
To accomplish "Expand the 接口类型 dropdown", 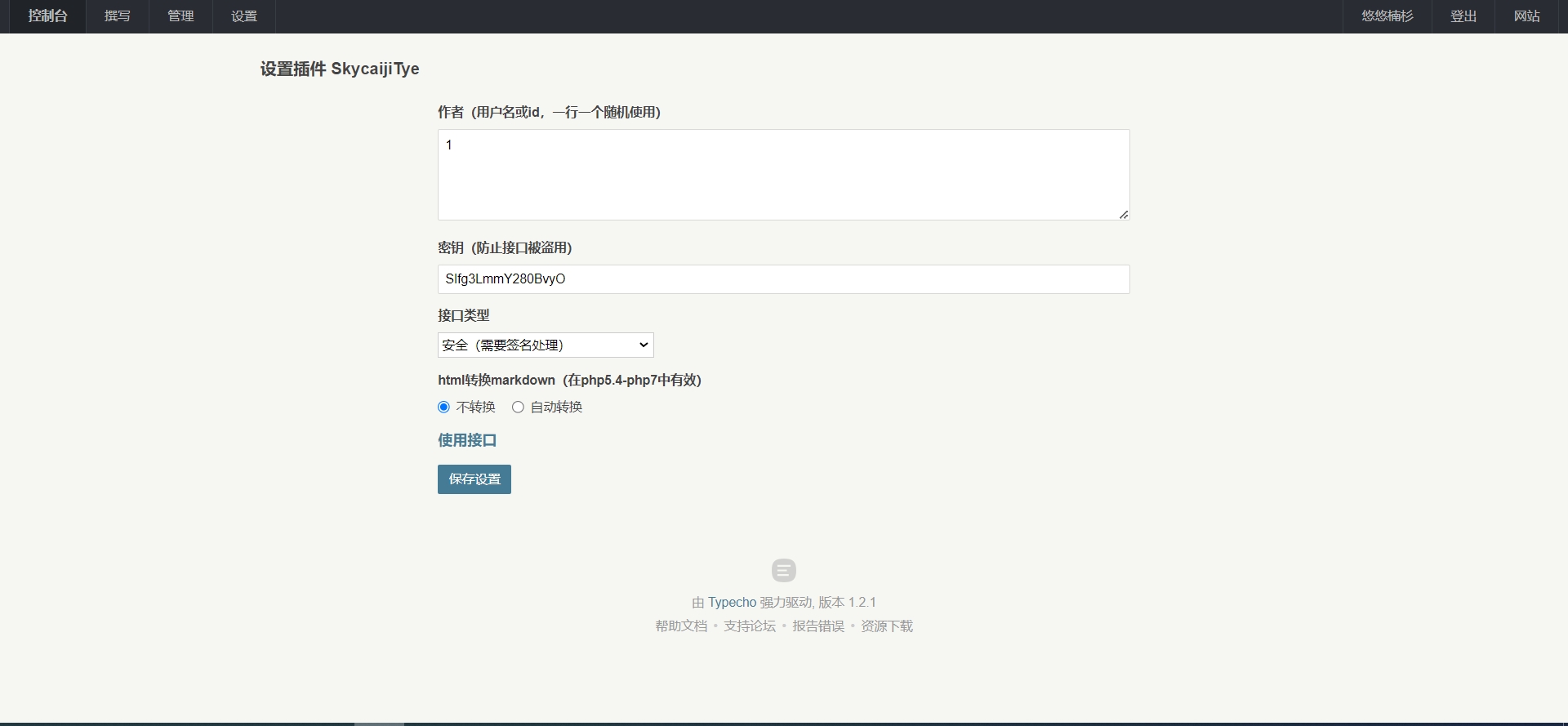I will click(x=546, y=345).
